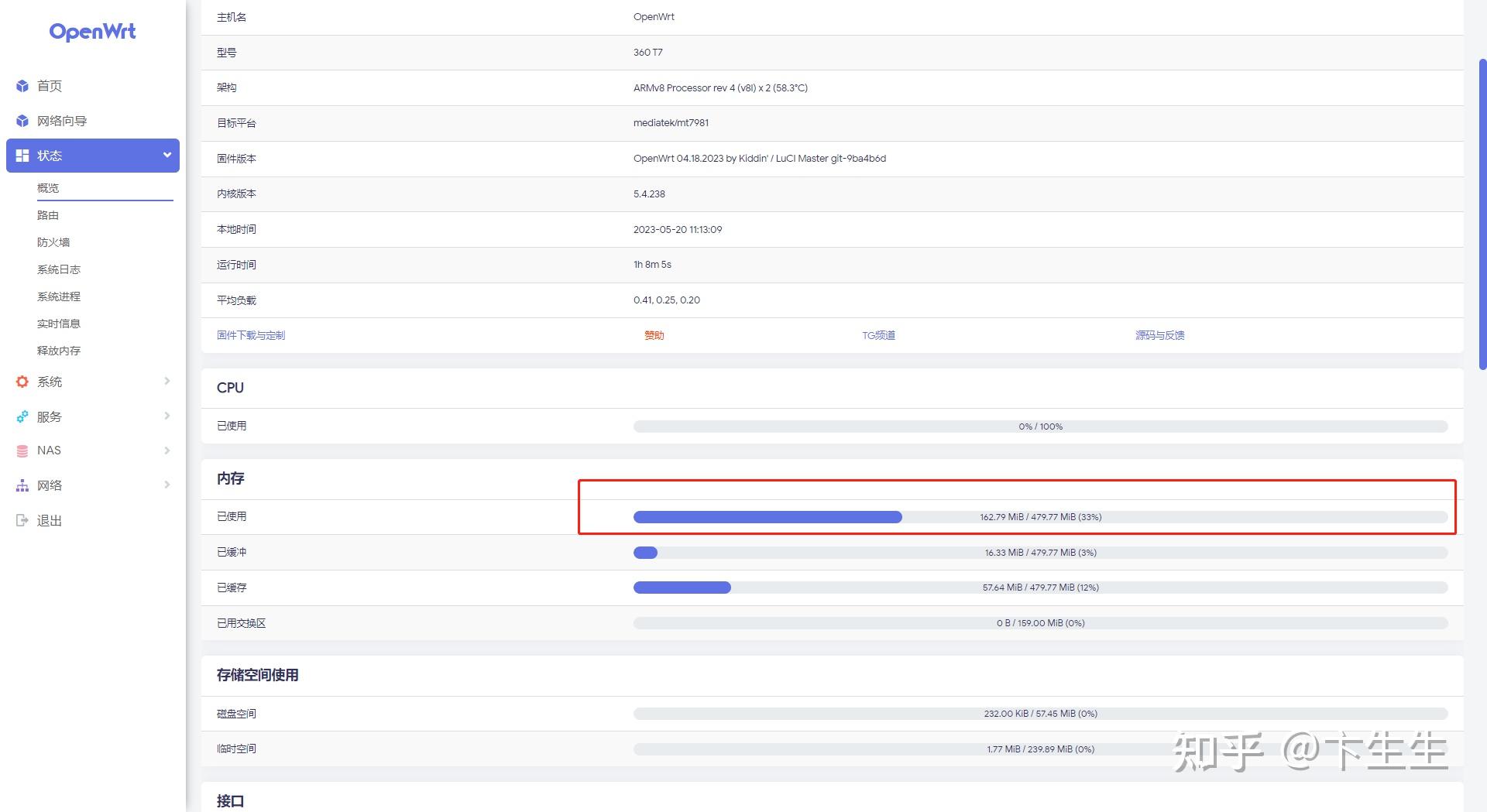Click the 磁盘空间 usage bar
Image resolution: width=1487 pixels, height=812 pixels.
pos(1040,714)
